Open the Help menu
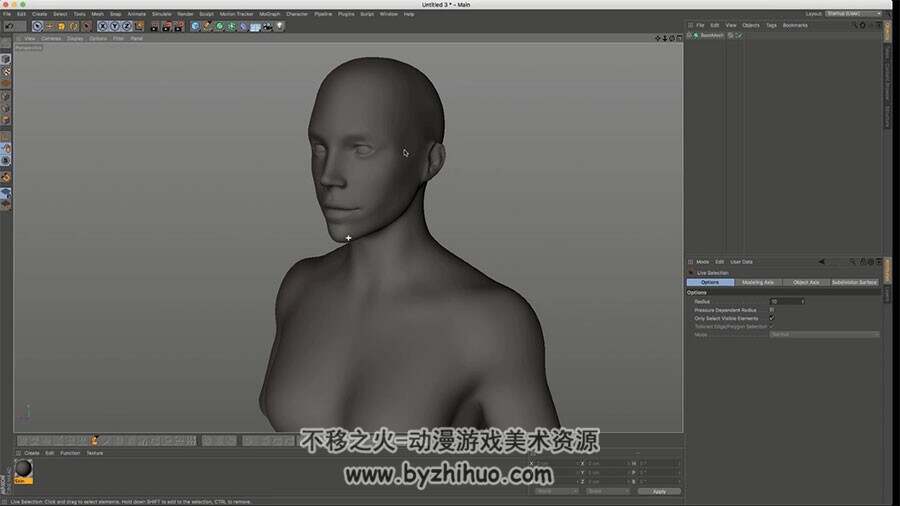Image resolution: width=900 pixels, height=506 pixels. coord(409,14)
